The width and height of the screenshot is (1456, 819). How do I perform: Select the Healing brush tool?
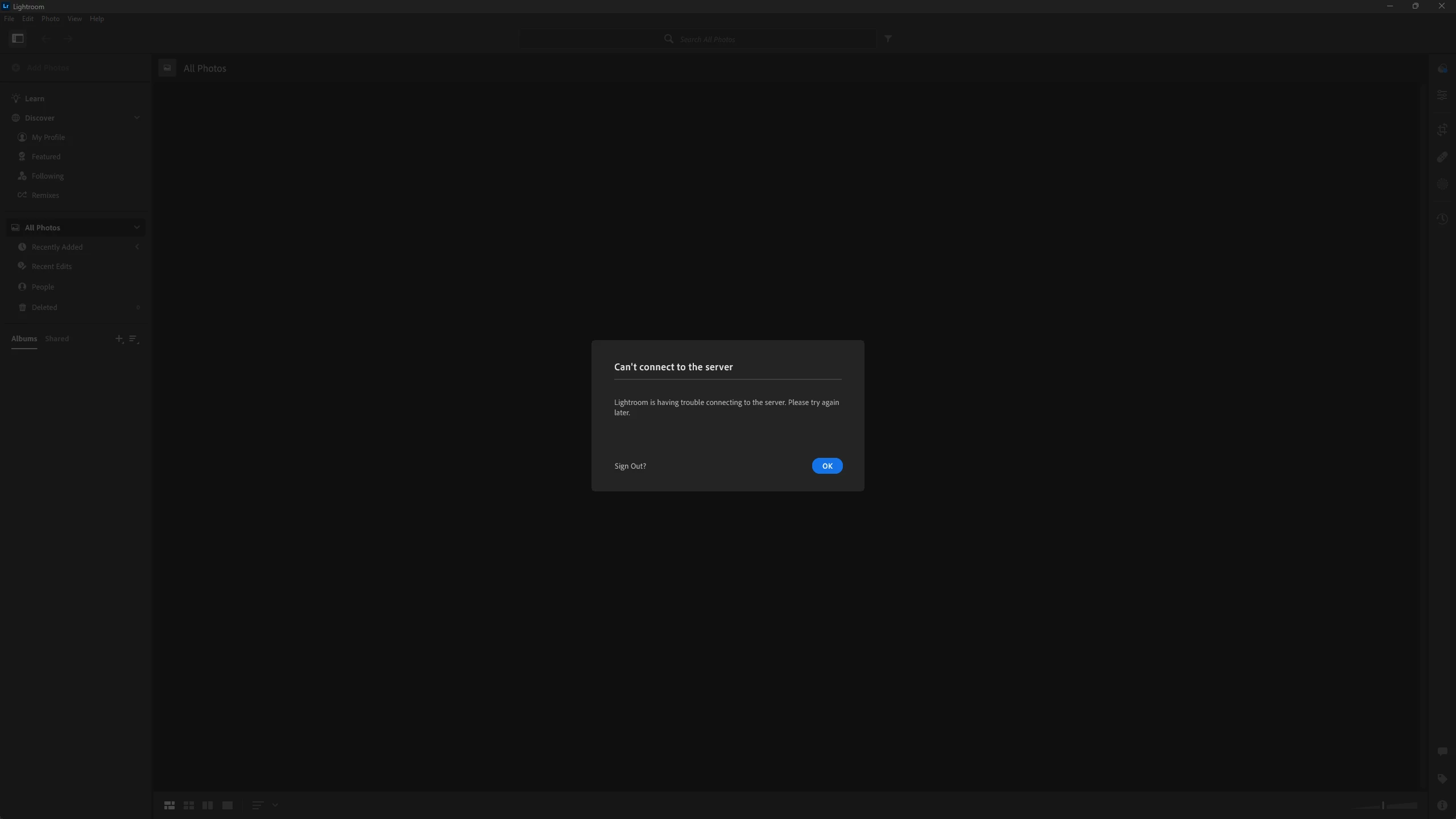[x=1442, y=157]
